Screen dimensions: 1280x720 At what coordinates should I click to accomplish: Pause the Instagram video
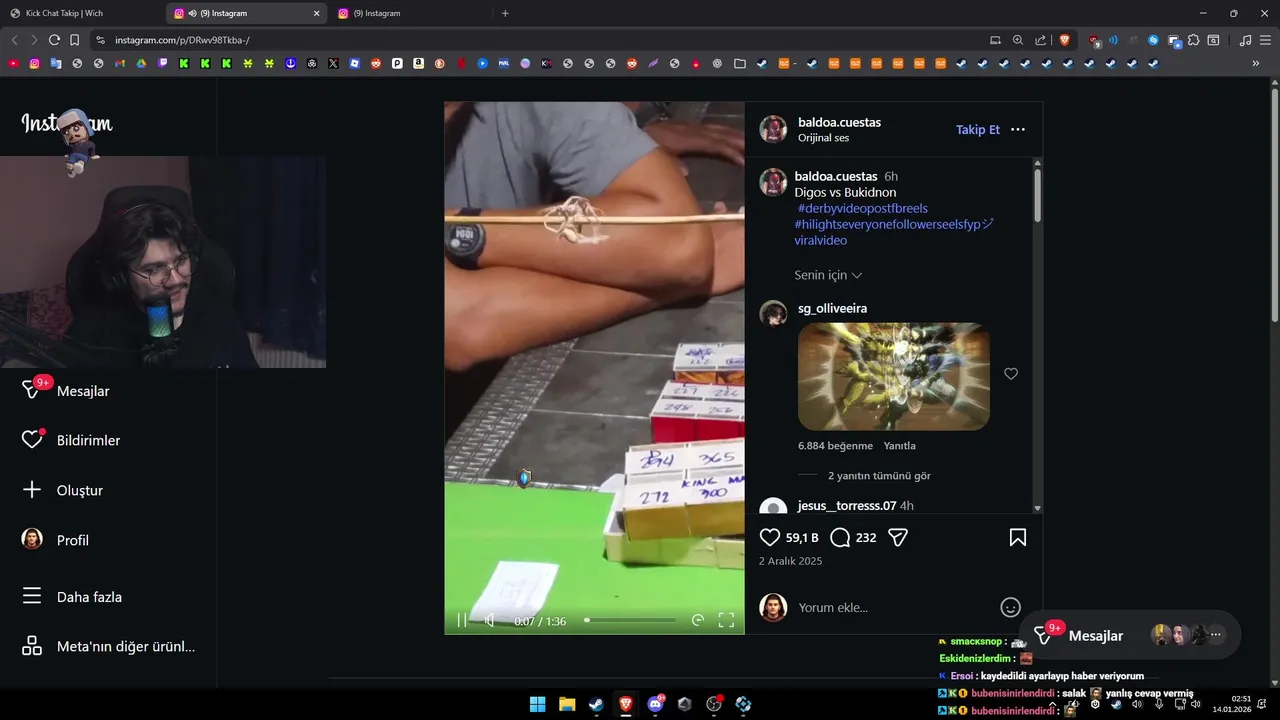[x=462, y=620]
